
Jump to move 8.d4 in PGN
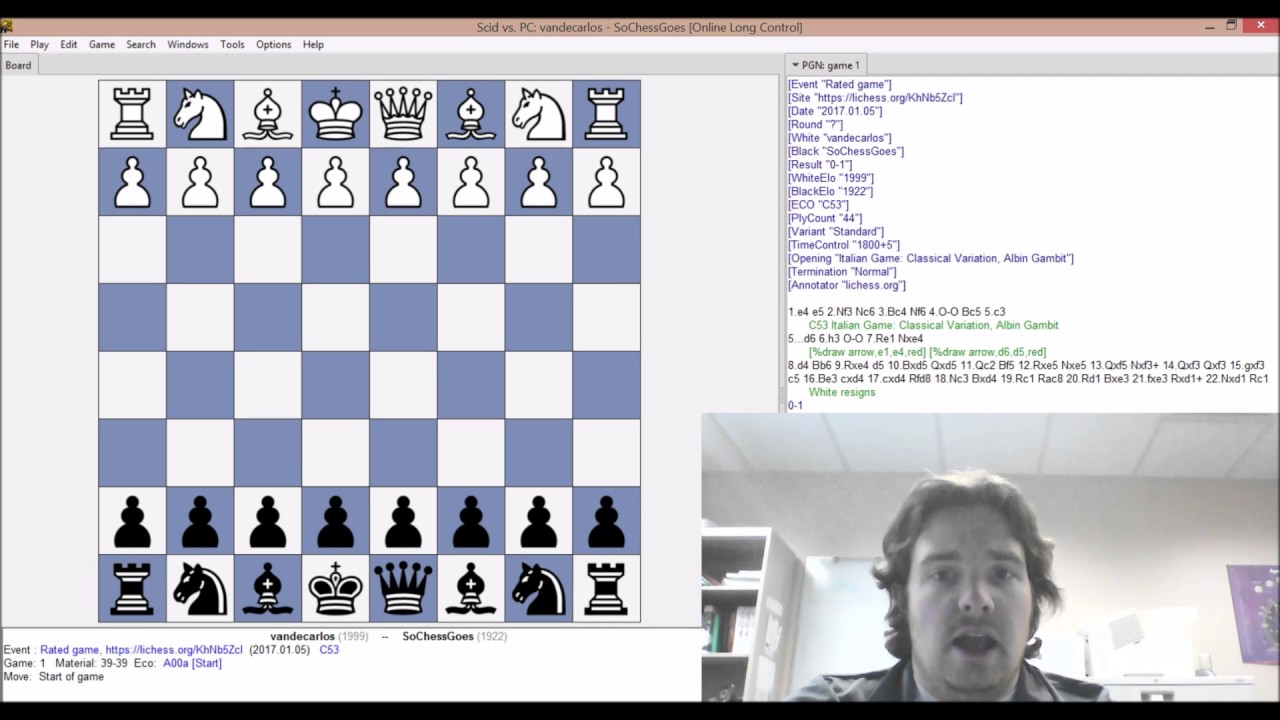799,366
